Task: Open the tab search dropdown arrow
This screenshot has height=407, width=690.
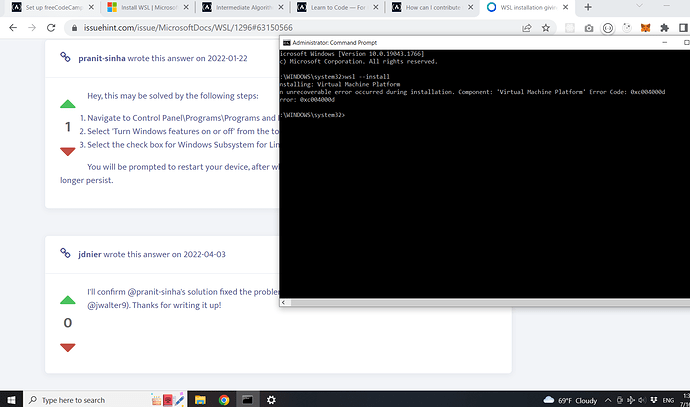Action: 639,6
